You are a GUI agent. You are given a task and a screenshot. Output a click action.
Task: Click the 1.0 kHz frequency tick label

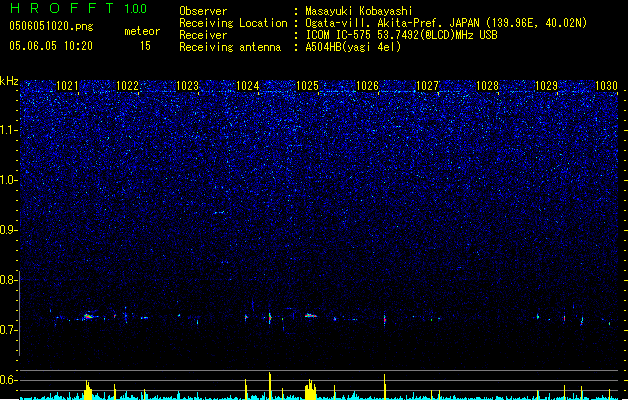tap(8, 180)
